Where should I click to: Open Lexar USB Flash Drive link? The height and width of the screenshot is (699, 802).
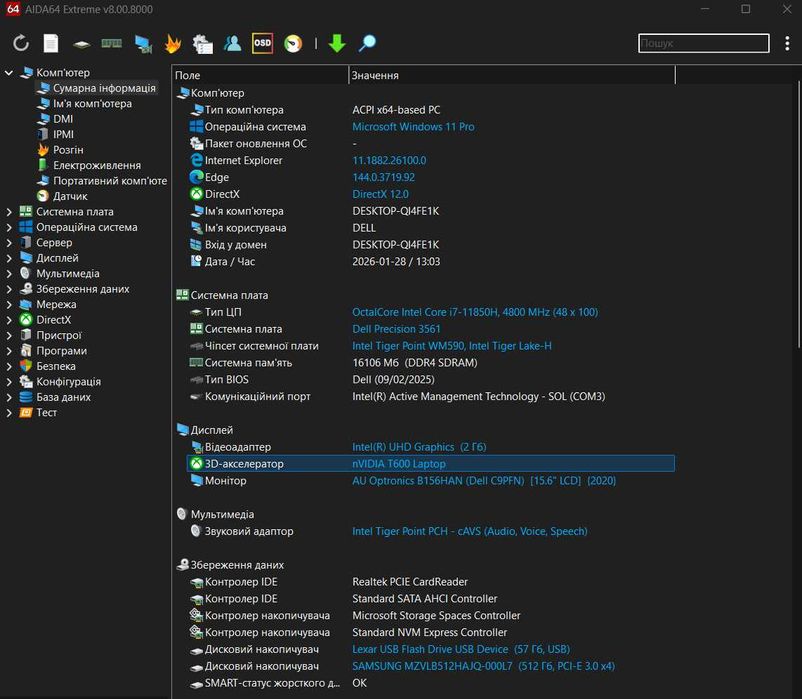[x=461, y=649]
